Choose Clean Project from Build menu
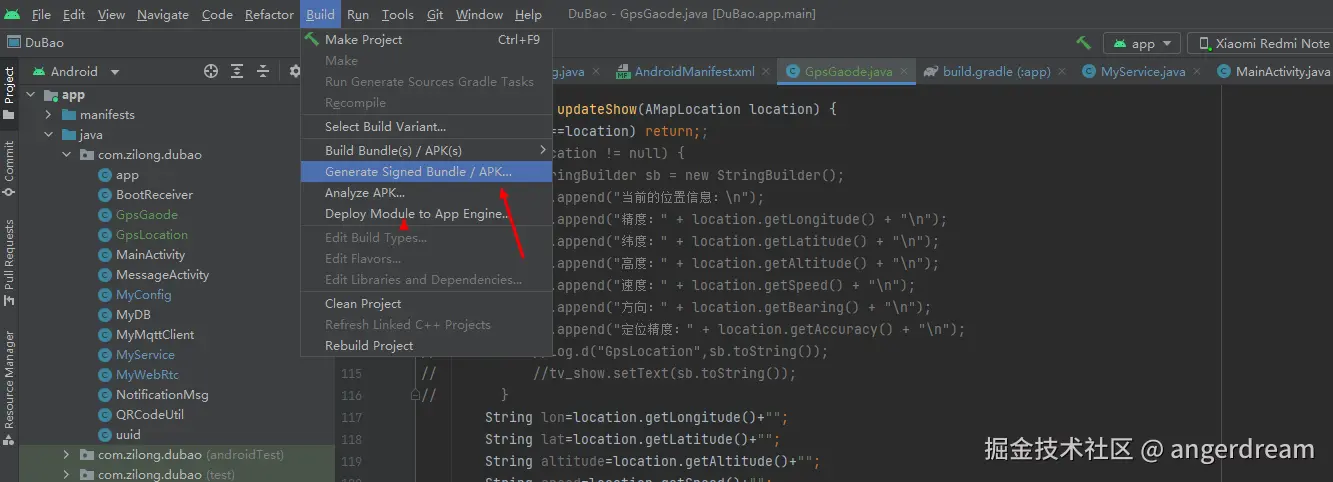Viewport: 1333px width, 482px height. point(426,303)
